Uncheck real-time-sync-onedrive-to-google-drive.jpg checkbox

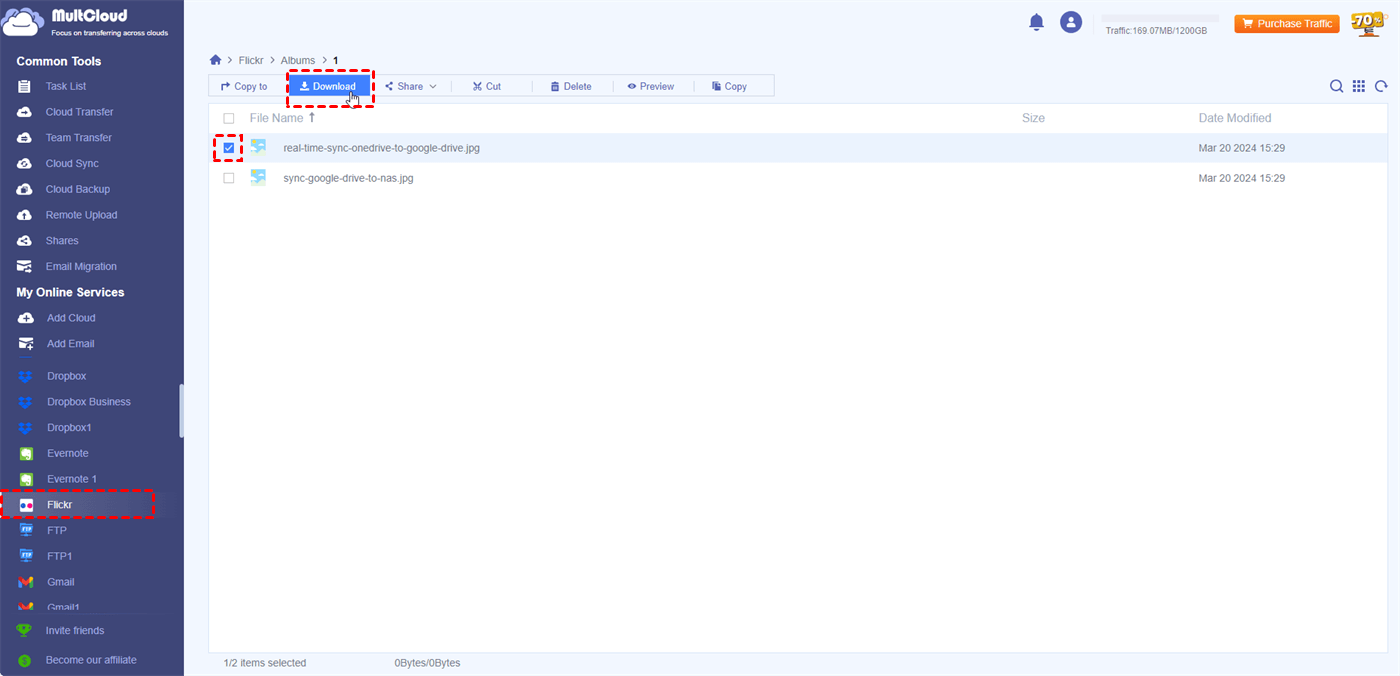coord(229,148)
